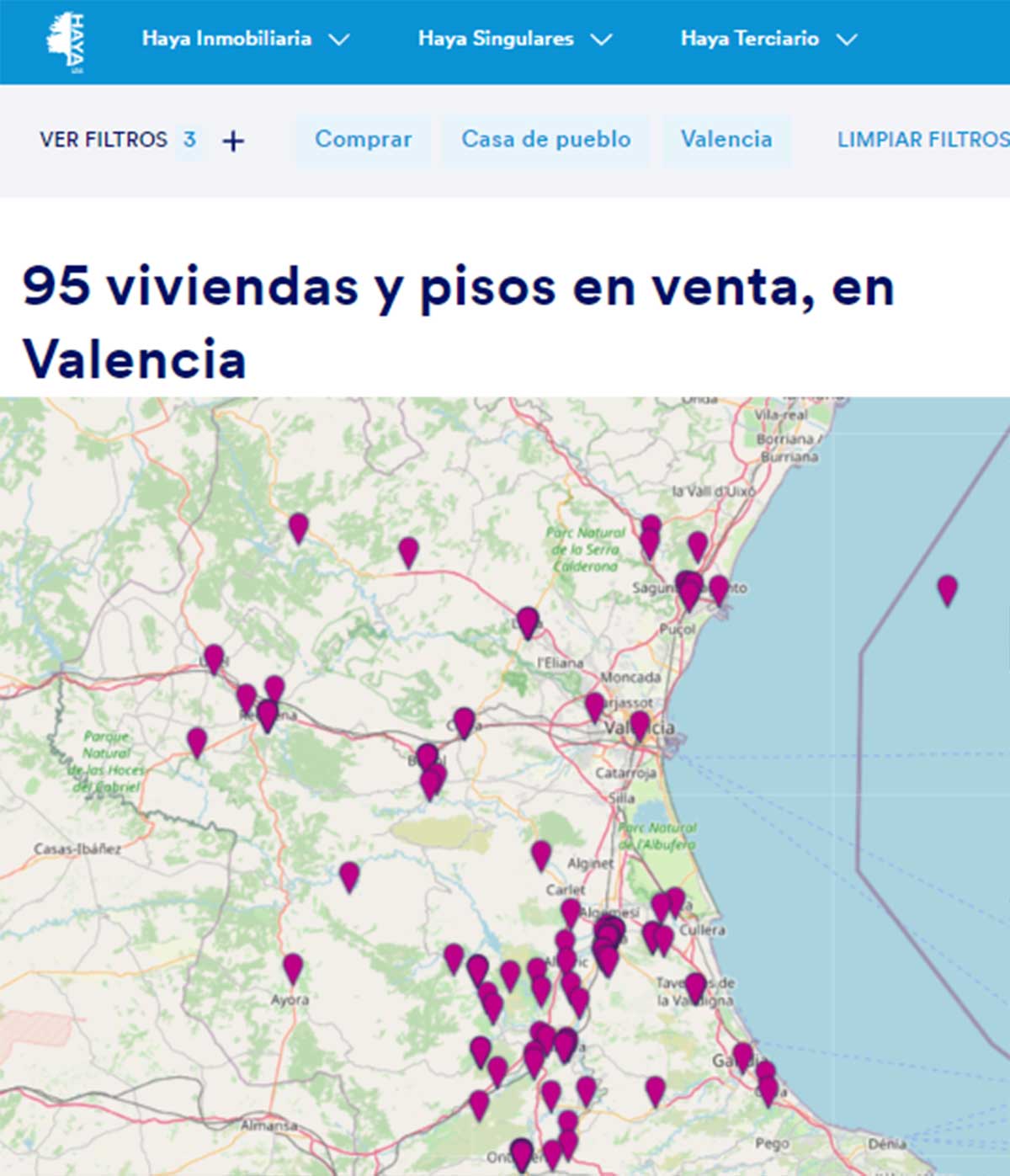This screenshot has width=1010, height=1176.
Task: Open VER FILTROS panel
Action: [x=104, y=140]
